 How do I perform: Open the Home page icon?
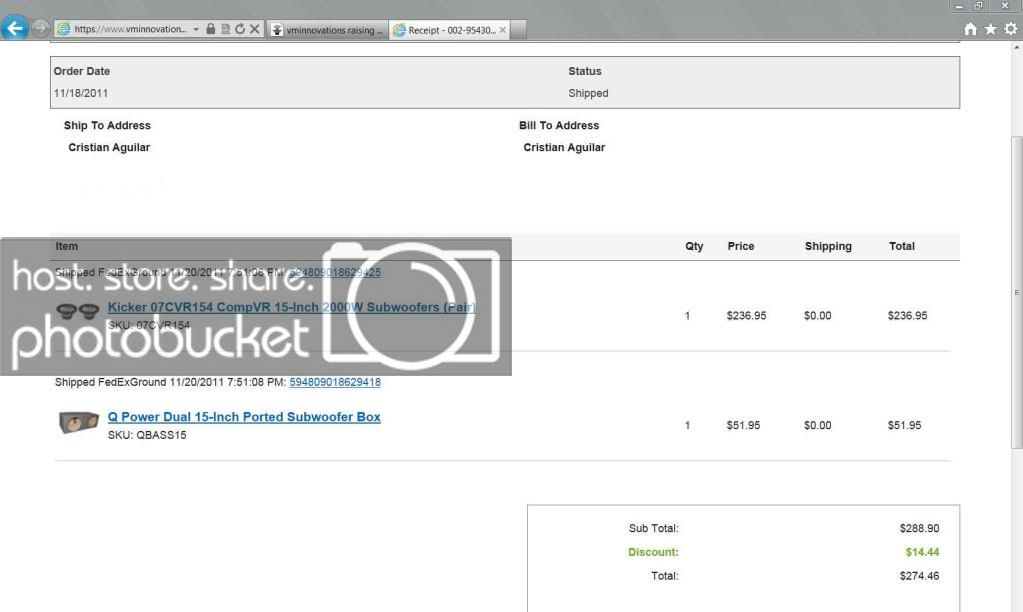tap(970, 29)
